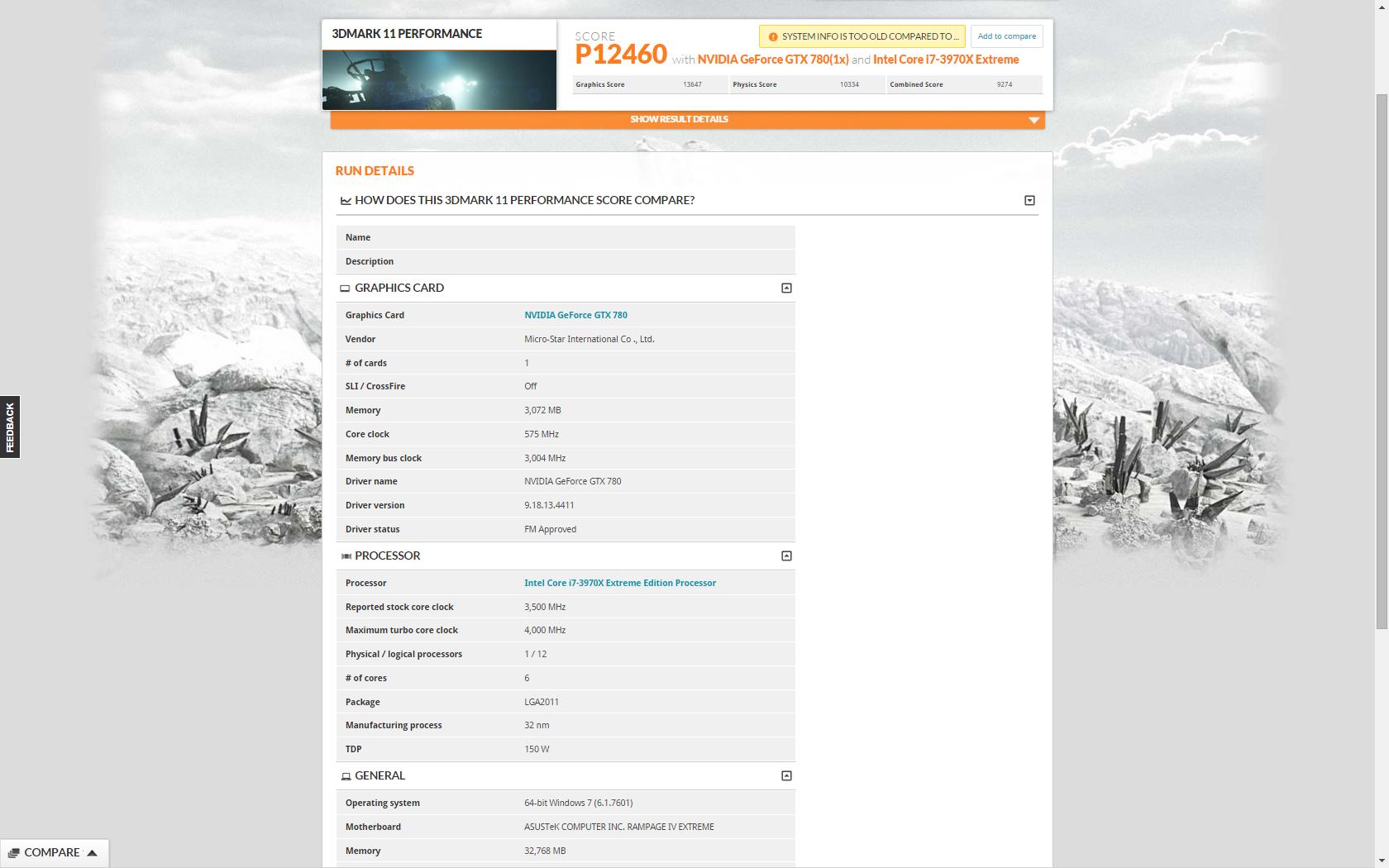Click physical / logical processors value 1 / 12
This screenshot has width=1389, height=868.
pos(536,654)
